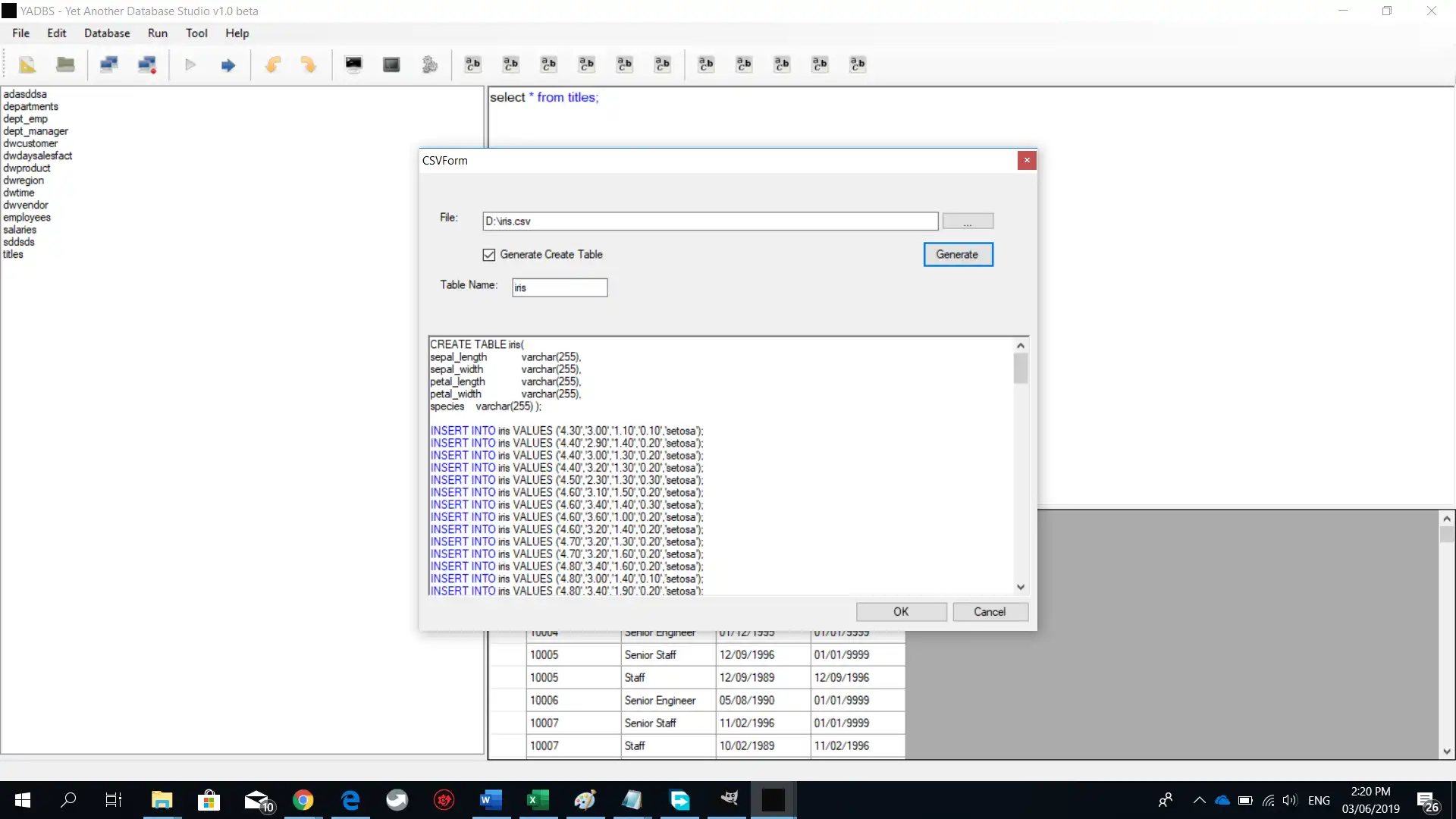
Task: Open the Help menu
Action: tap(237, 33)
